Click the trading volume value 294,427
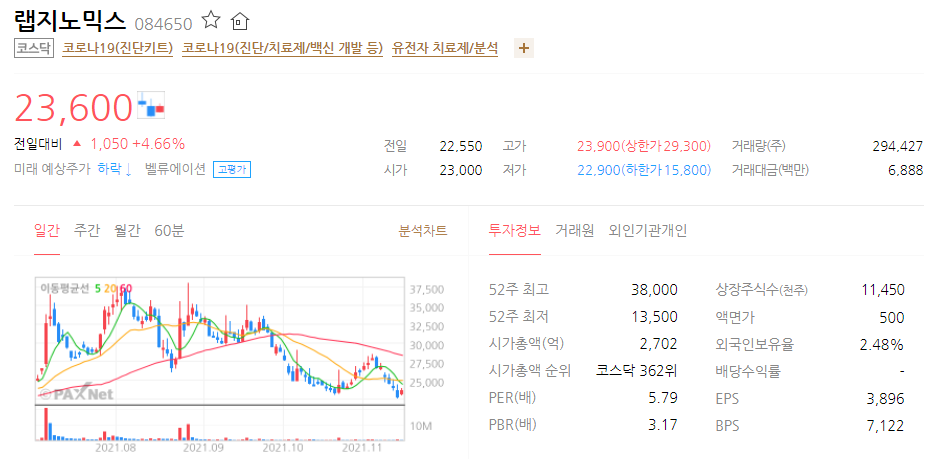This screenshot has height=471, width=935. click(x=897, y=146)
